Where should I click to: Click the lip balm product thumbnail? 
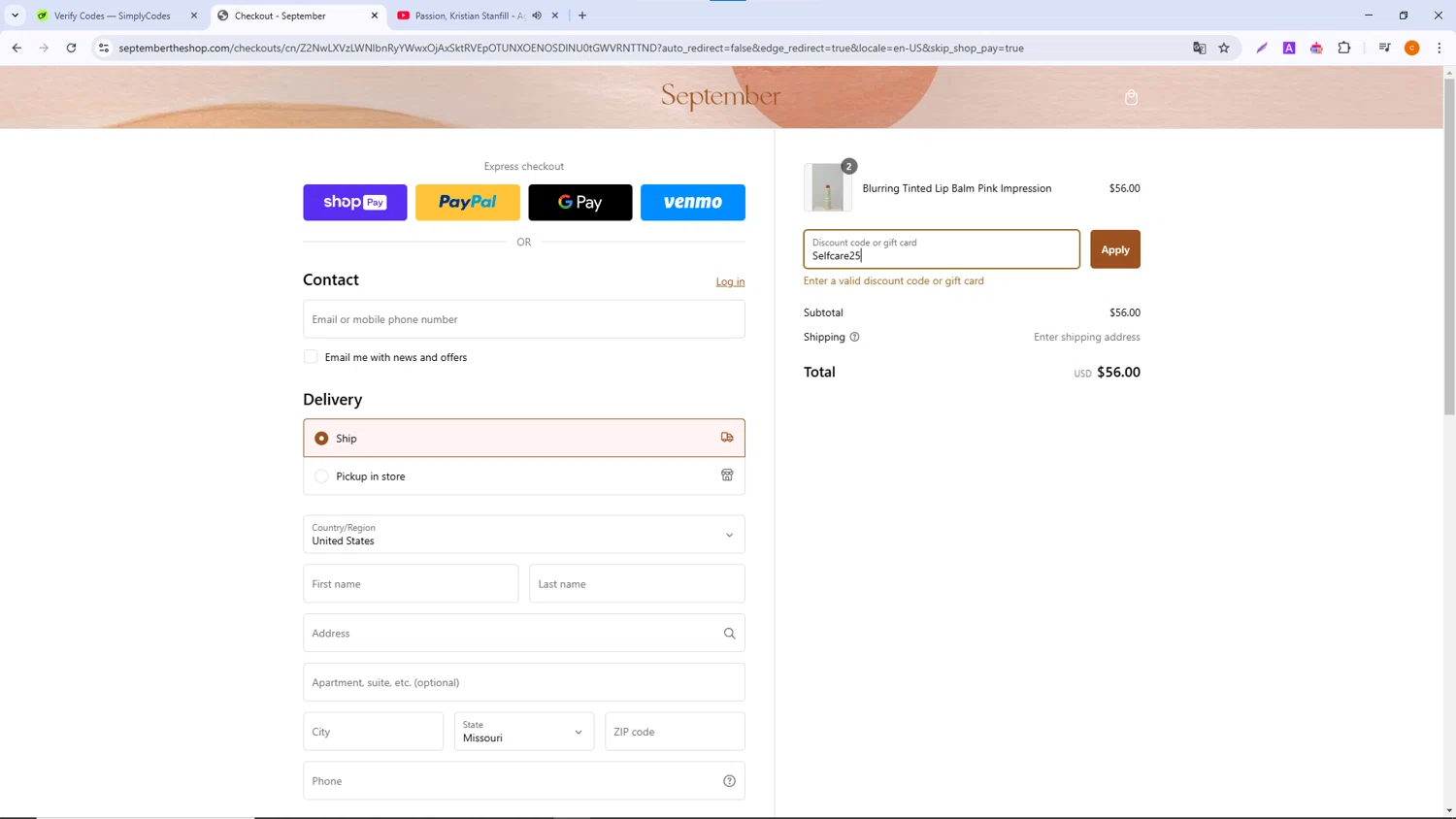[x=828, y=187]
